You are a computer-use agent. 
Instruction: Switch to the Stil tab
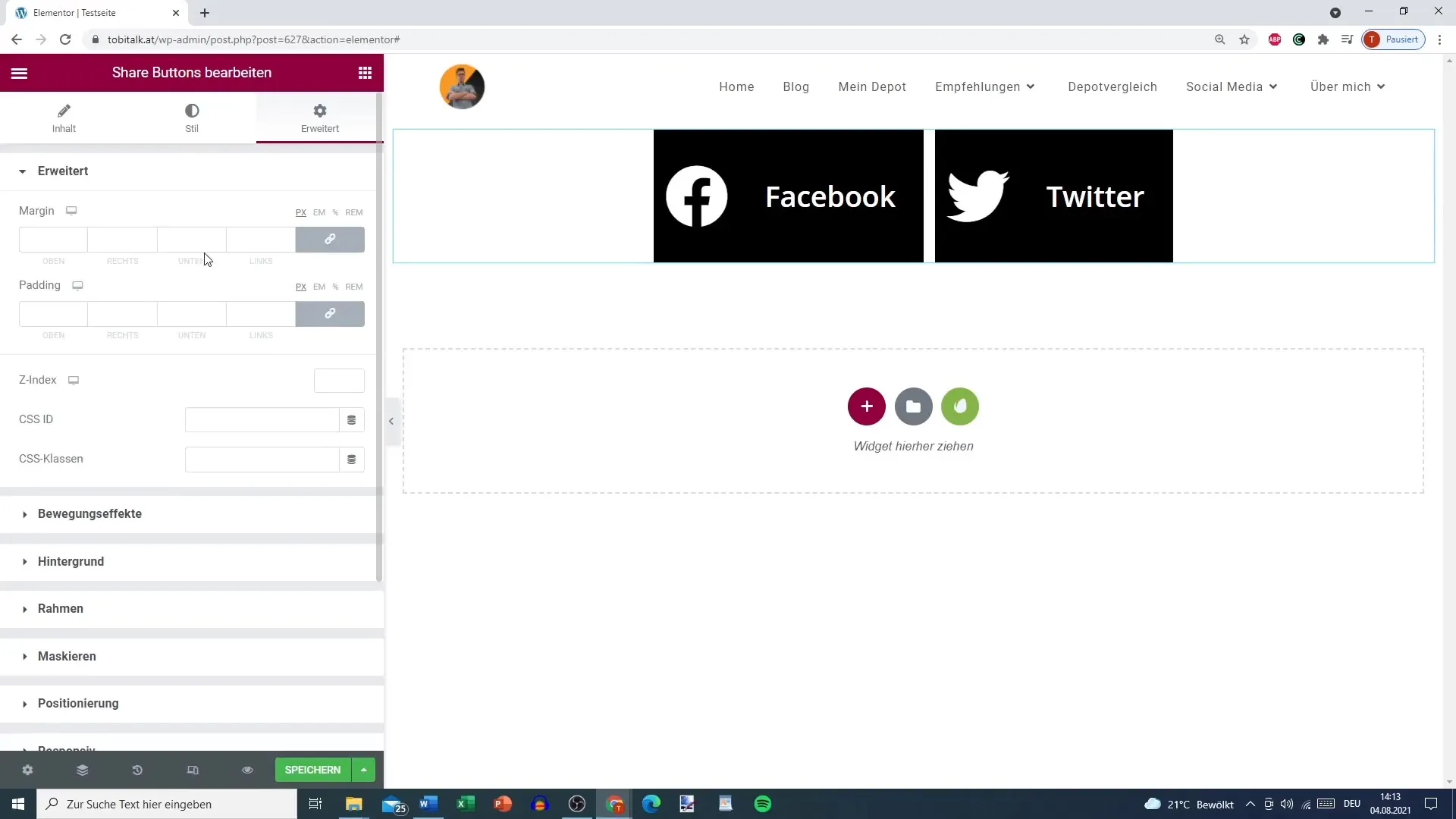point(192,118)
